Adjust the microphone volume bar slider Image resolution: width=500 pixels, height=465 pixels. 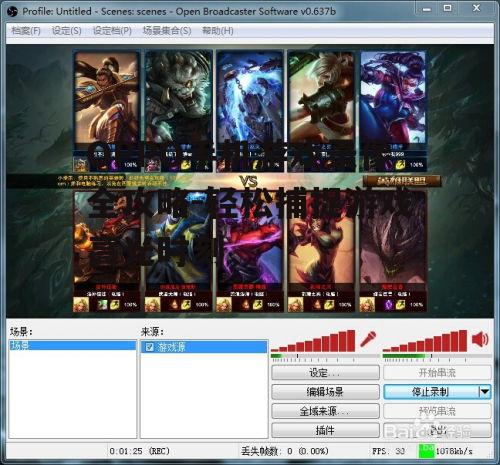coord(313,341)
